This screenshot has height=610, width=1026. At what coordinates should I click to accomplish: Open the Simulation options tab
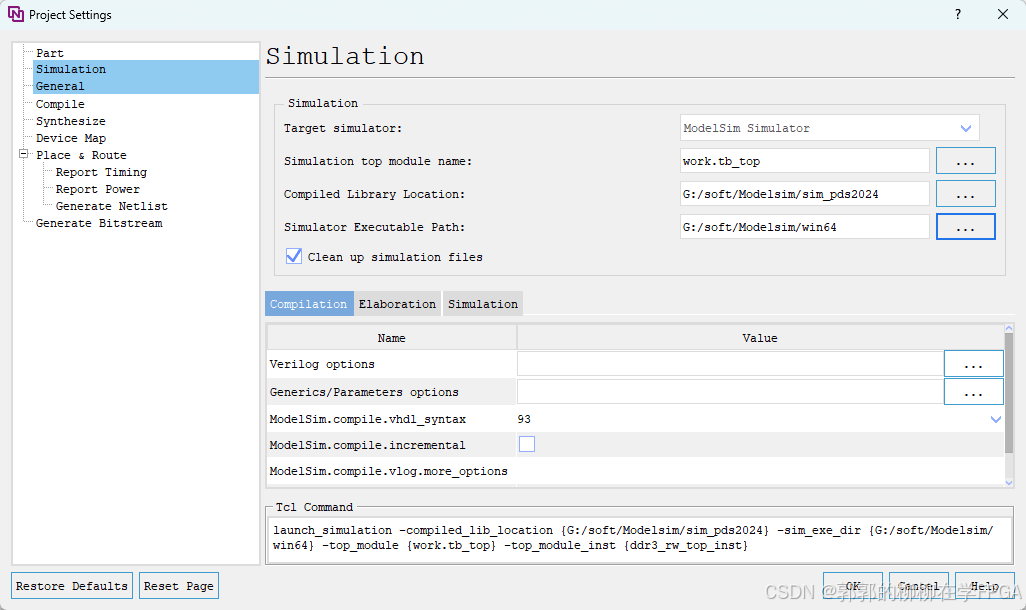[483, 304]
